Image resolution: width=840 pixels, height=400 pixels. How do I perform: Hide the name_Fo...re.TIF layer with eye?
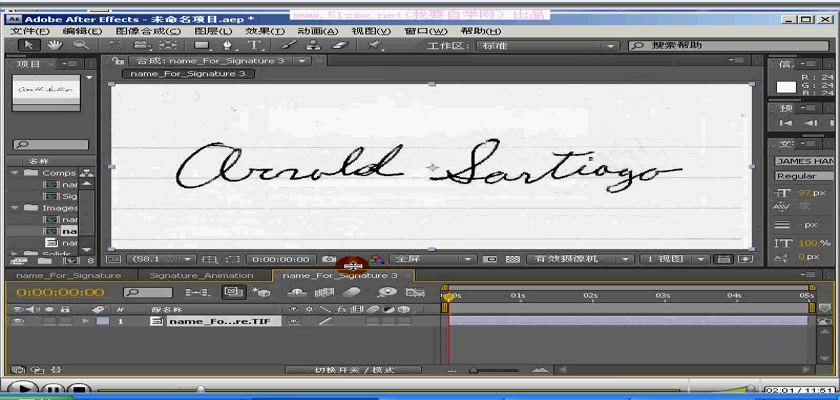tap(19, 321)
